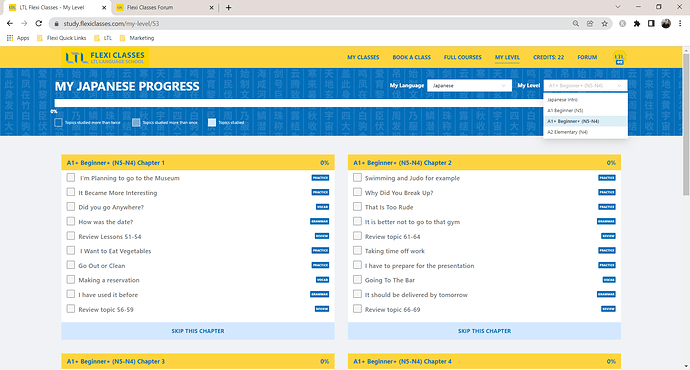
Task: Click Topics studied more than once swatch
Action: click(136, 122)
